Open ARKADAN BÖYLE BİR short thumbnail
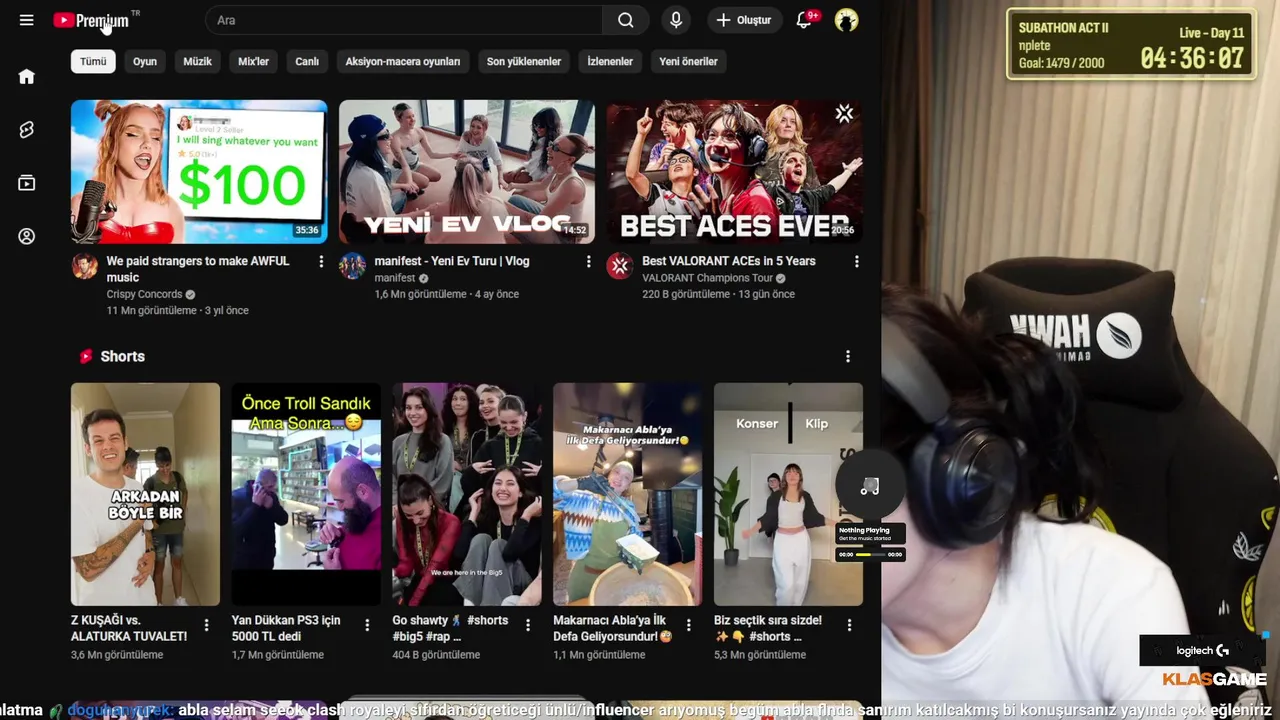The height and width of the screenshot is (720, 1280). pos(145,494)
